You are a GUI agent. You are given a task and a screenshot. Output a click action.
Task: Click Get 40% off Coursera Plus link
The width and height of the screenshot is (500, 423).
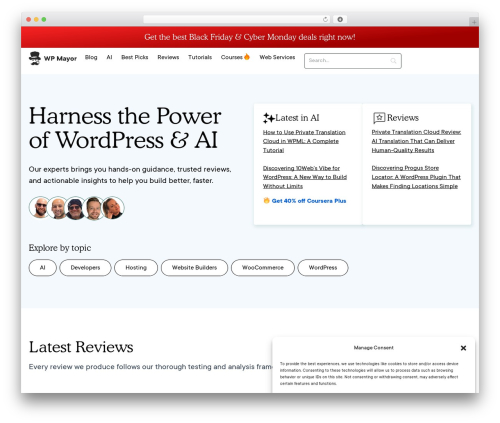[x=309, y=201]
